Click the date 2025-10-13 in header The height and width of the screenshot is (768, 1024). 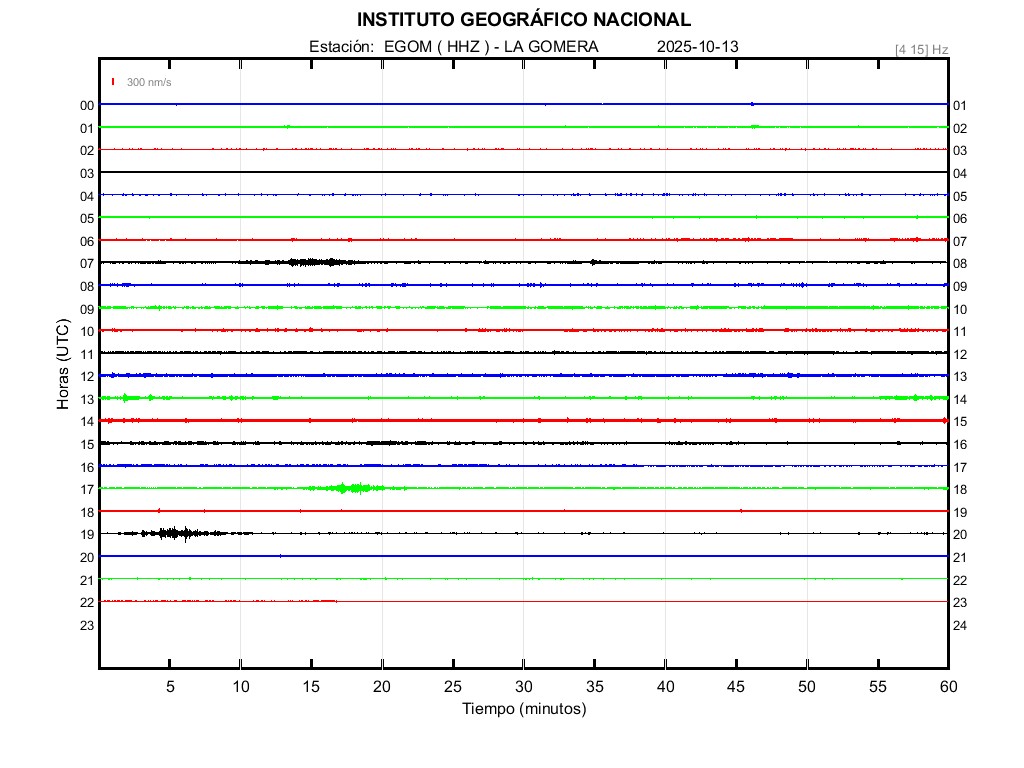698,47
